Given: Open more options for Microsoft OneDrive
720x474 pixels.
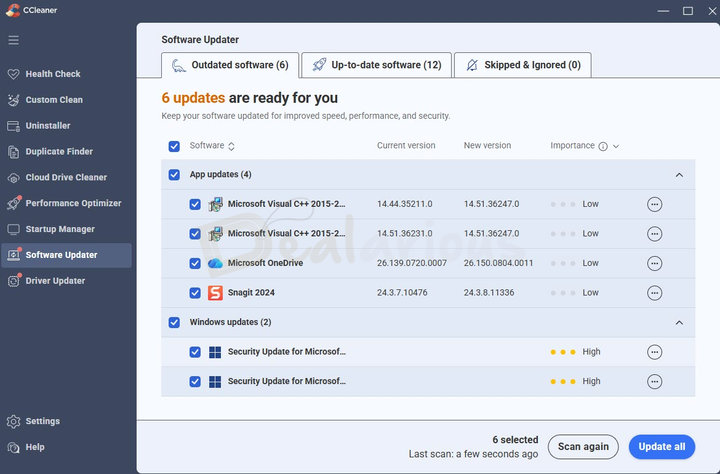Looking at the screenshot, I should tap(654, 263).
